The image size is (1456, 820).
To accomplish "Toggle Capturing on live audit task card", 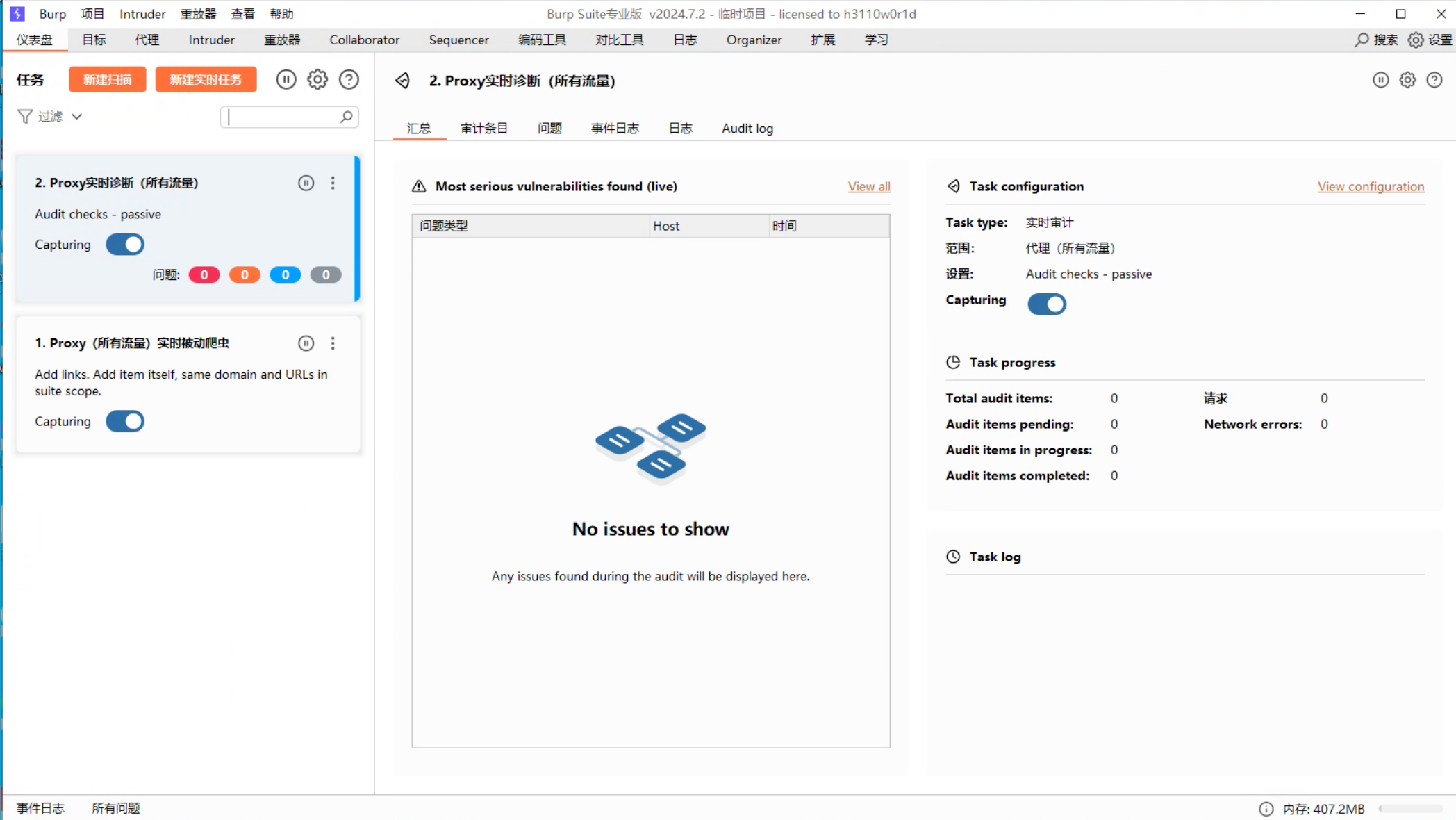I will [x=125, y=245].
